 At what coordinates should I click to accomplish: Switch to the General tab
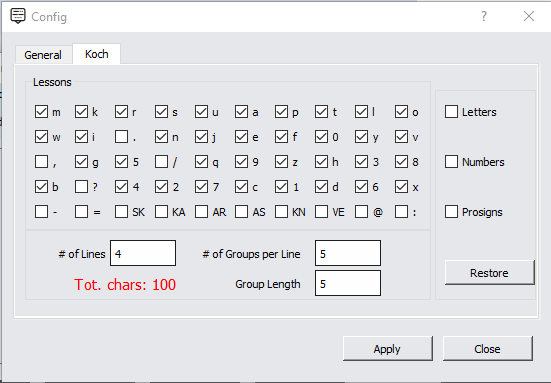tap(43, 55)
